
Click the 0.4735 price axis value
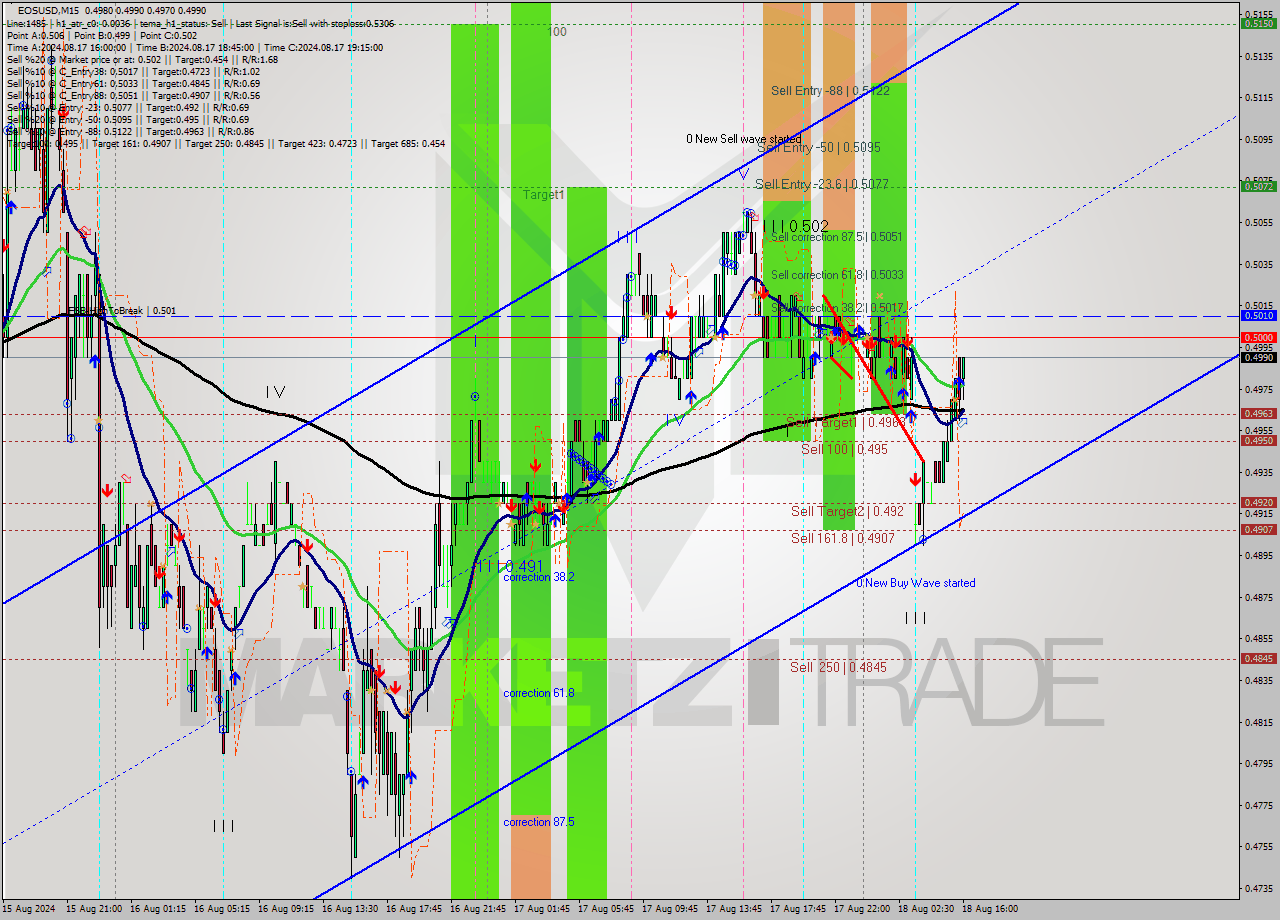click(x=1258, y=887)
